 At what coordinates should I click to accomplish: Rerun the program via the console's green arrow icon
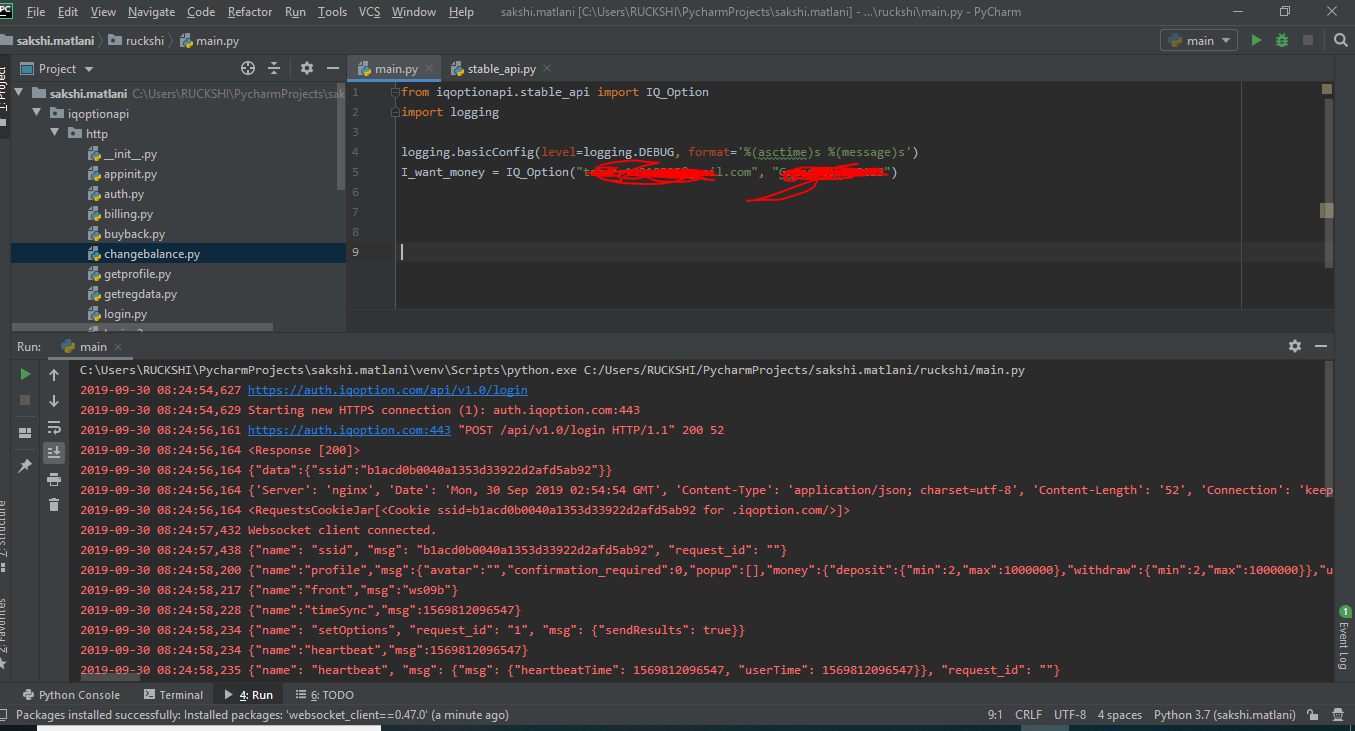click(25, 374)
